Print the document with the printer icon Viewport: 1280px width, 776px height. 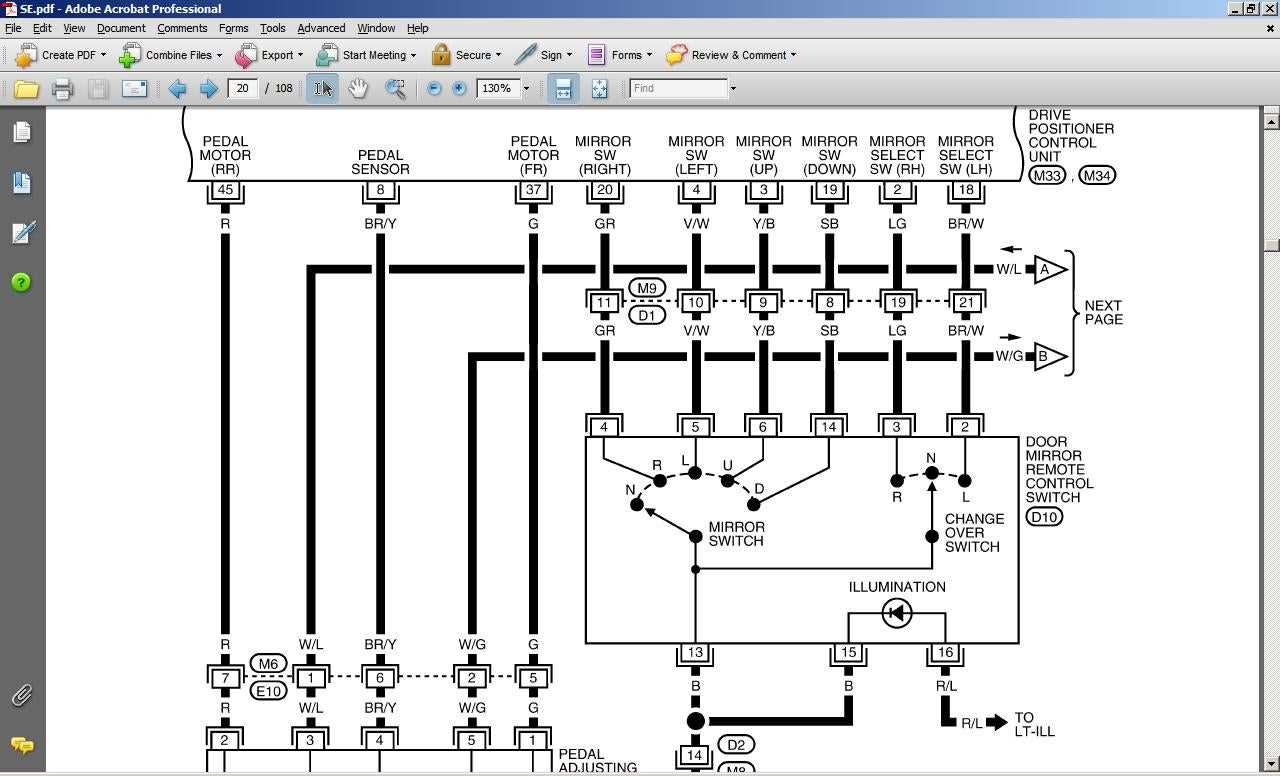62,89
